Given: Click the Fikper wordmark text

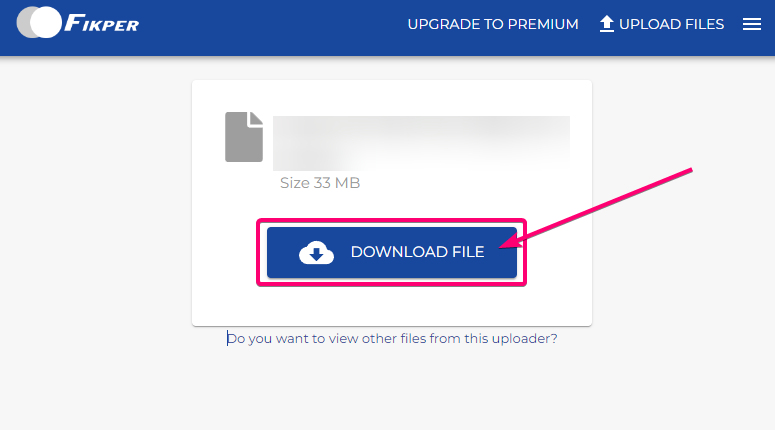Looking at the screenshot, I should (x=102, y=23).
